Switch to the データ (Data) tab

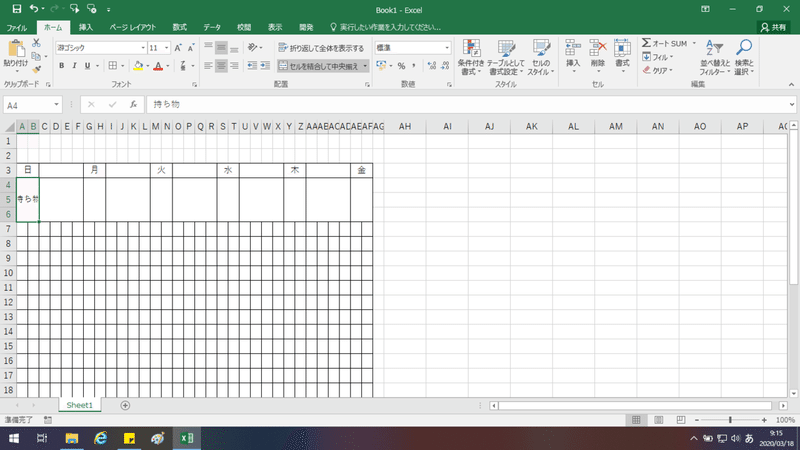click(212, 27)
